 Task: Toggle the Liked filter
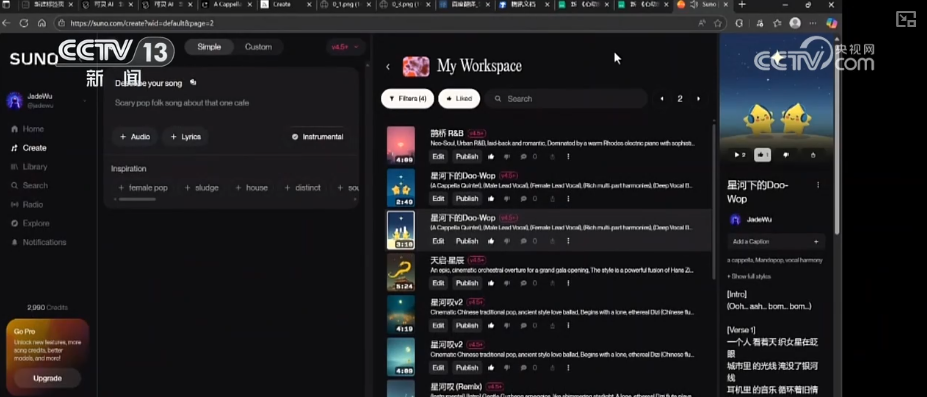tap(459, 99)
